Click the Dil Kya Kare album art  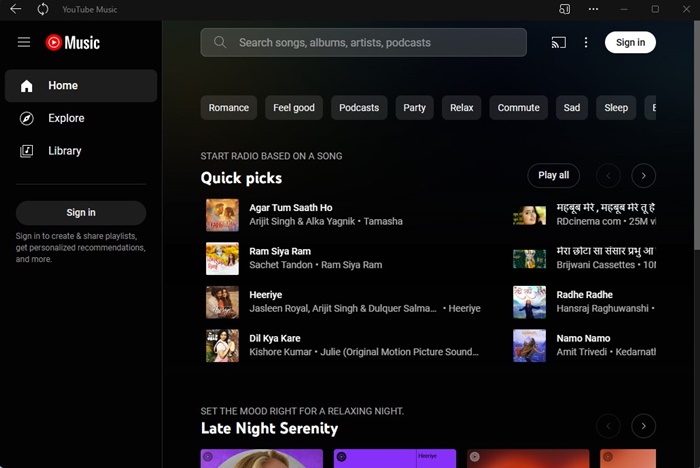222,346
